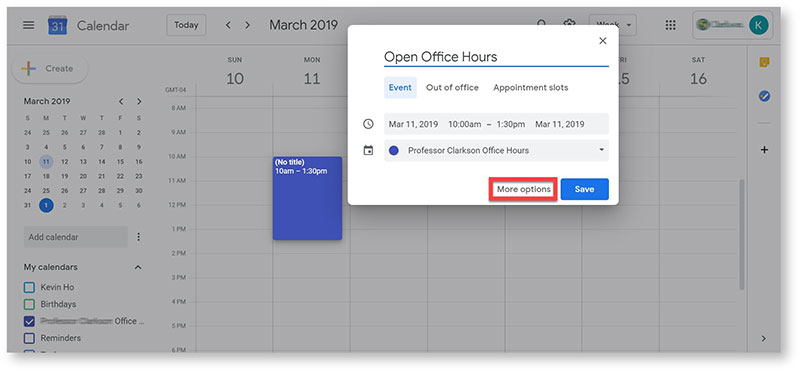
Task: Toggle the Birthdays calendar checkbox
Action: click(30, 304)
